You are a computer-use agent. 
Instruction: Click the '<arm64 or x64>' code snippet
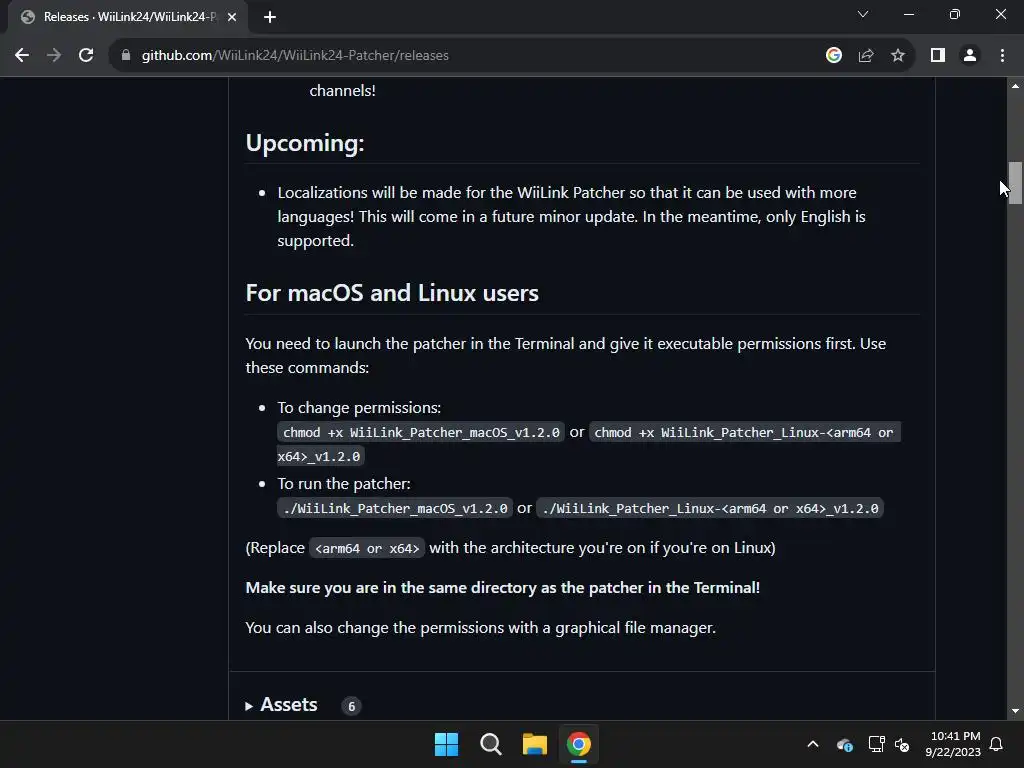pyautogui.click(x=367, y=548)
